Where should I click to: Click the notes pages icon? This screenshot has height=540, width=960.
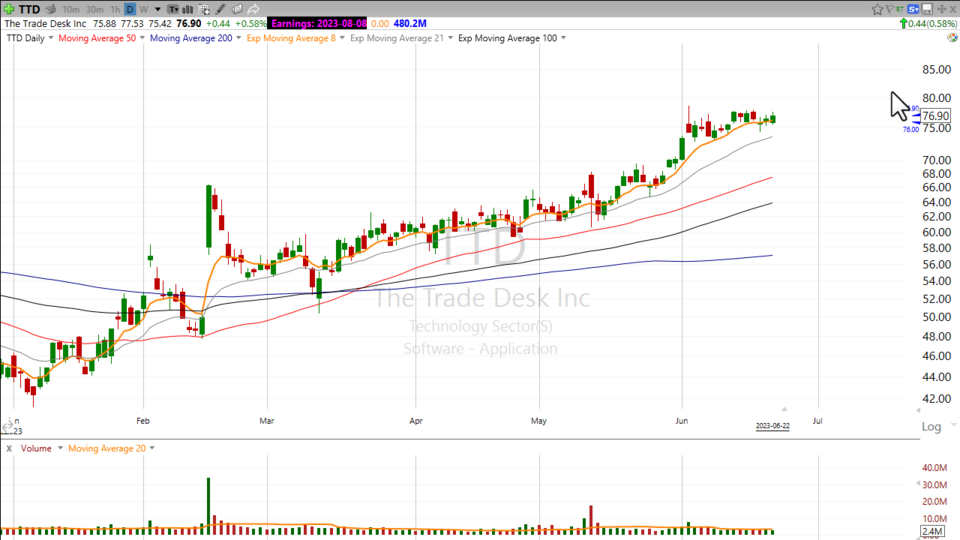(237, 9)
